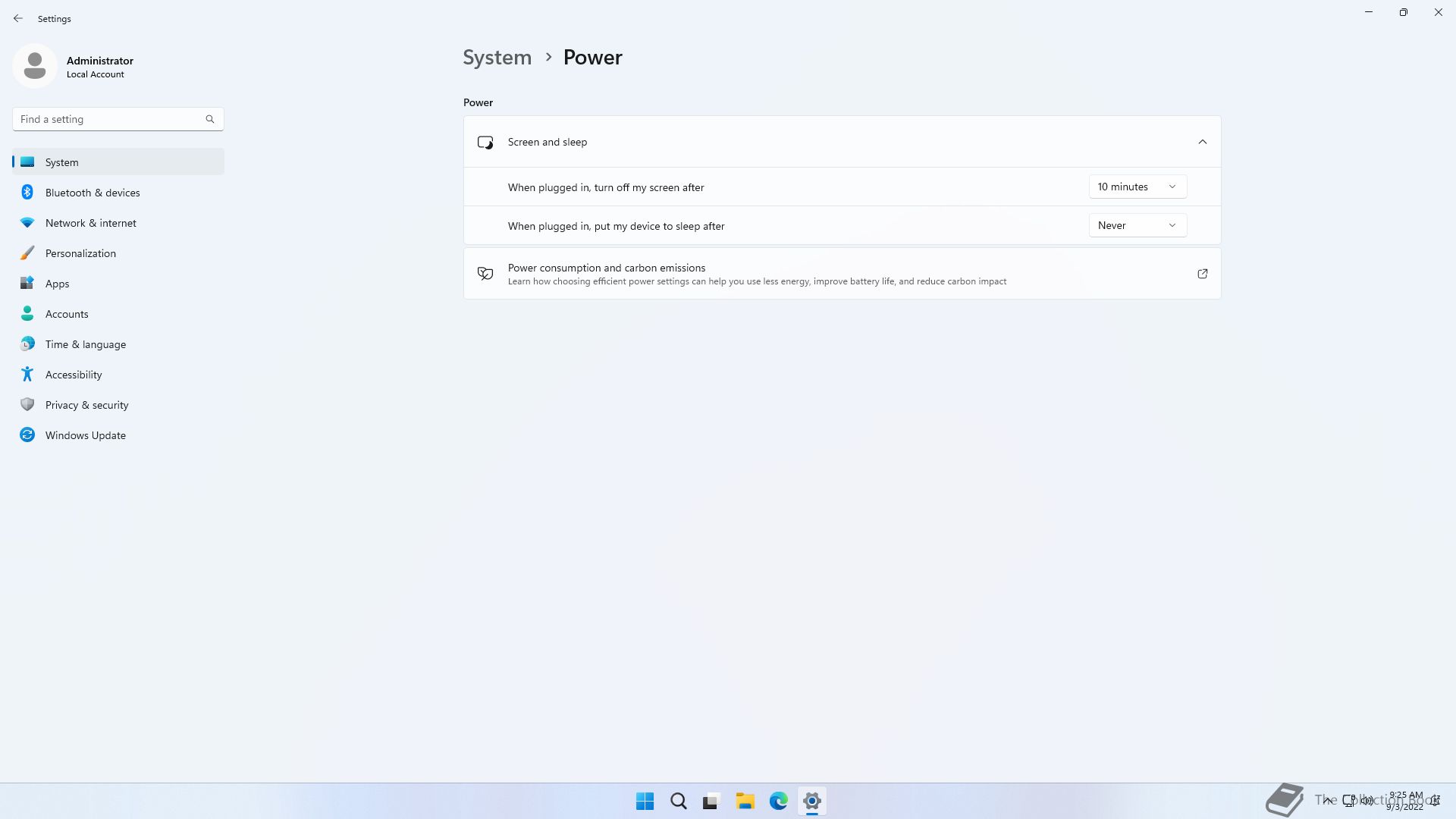Open Microsoft Edge from taskbar
Viewport: 1456px width, 819px height.
(x=778, y=801)
